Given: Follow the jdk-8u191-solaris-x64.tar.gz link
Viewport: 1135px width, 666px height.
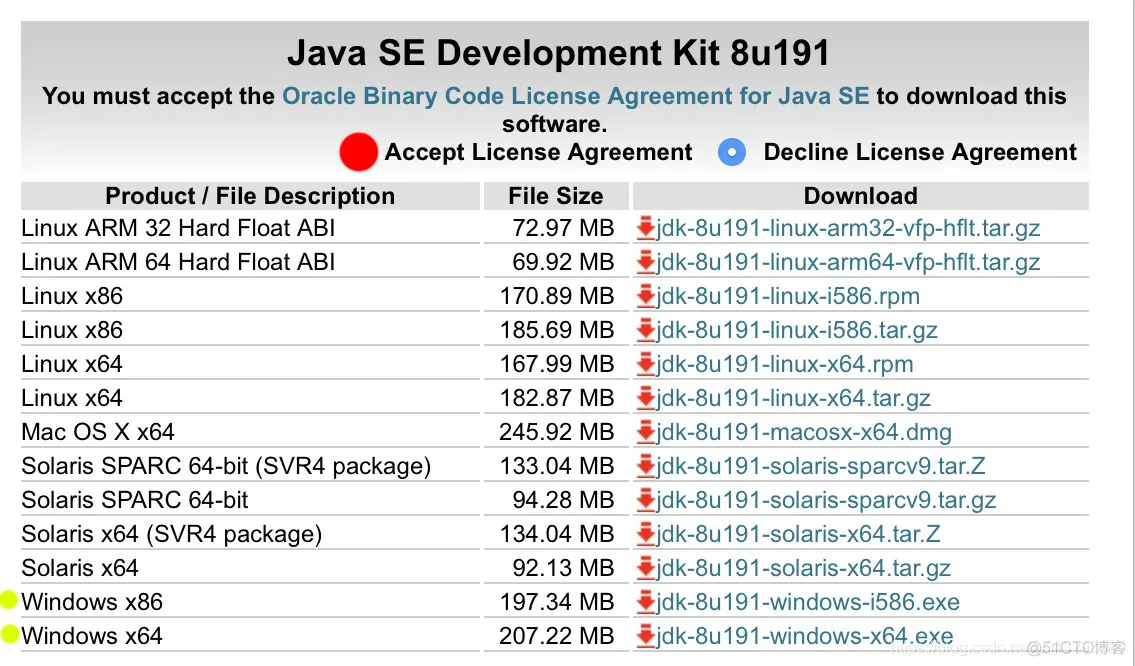Looking at the screenshot, I should (803, 568).
